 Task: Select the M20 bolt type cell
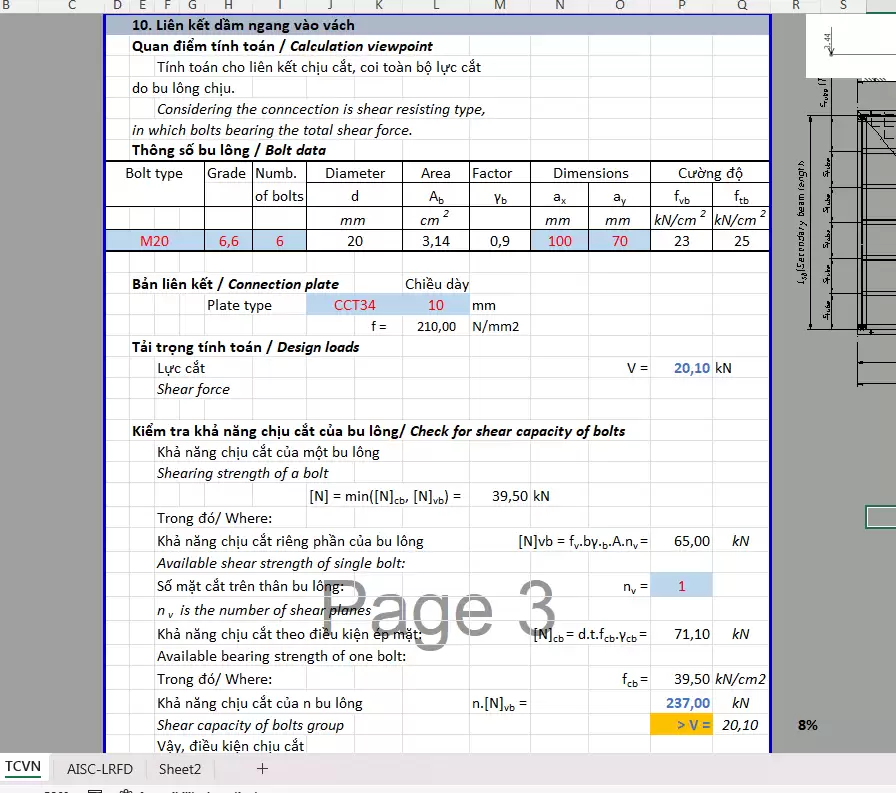coord(154,241)
